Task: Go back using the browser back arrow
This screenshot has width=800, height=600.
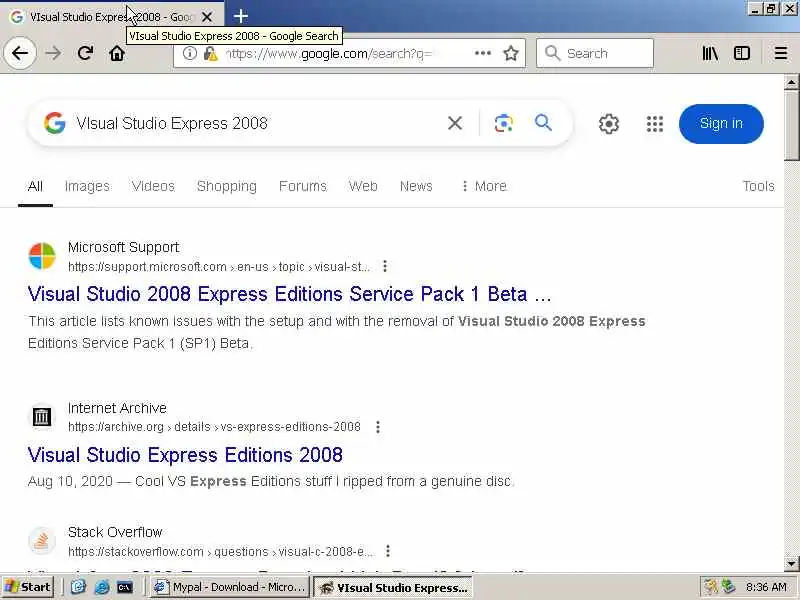Action: (20, 53)
